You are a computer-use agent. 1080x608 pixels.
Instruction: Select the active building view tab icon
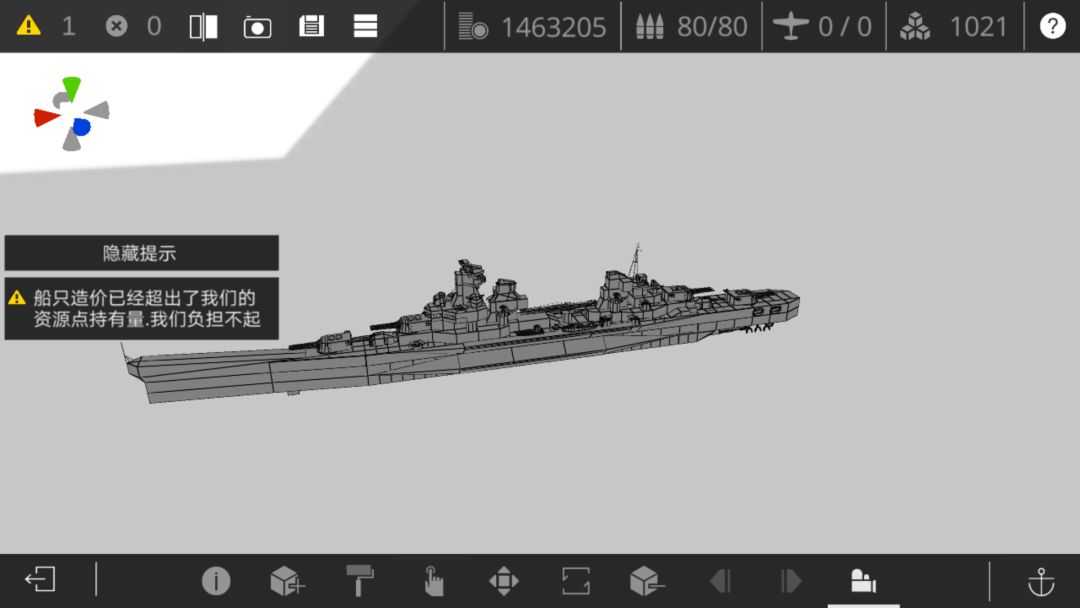click(x=863, y=580)
